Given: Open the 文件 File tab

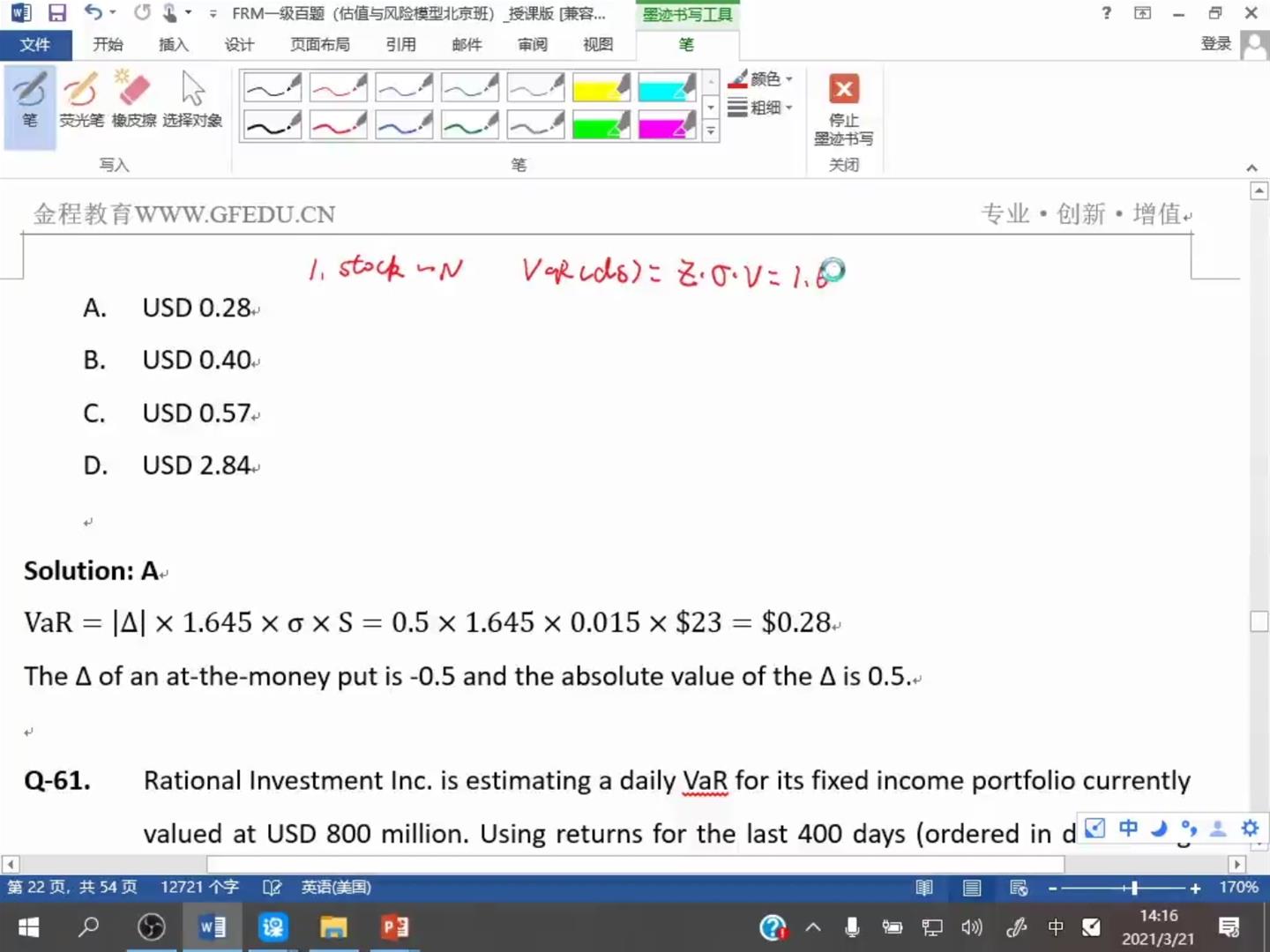Looking at the screenshot, I should 35,45.
